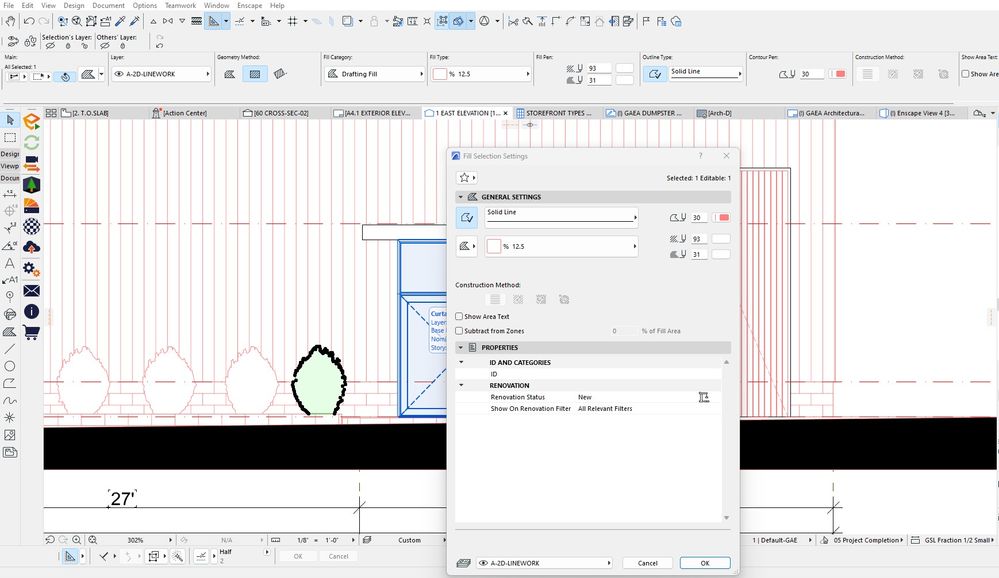Collapse the Renovation section
Screen dimensions: 999x578
coord(461,385)
